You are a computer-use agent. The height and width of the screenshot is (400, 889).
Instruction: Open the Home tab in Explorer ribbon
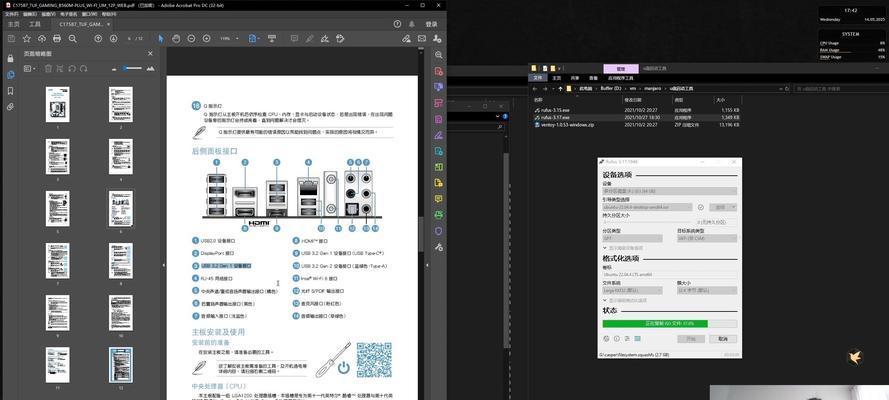coord(557,78)
